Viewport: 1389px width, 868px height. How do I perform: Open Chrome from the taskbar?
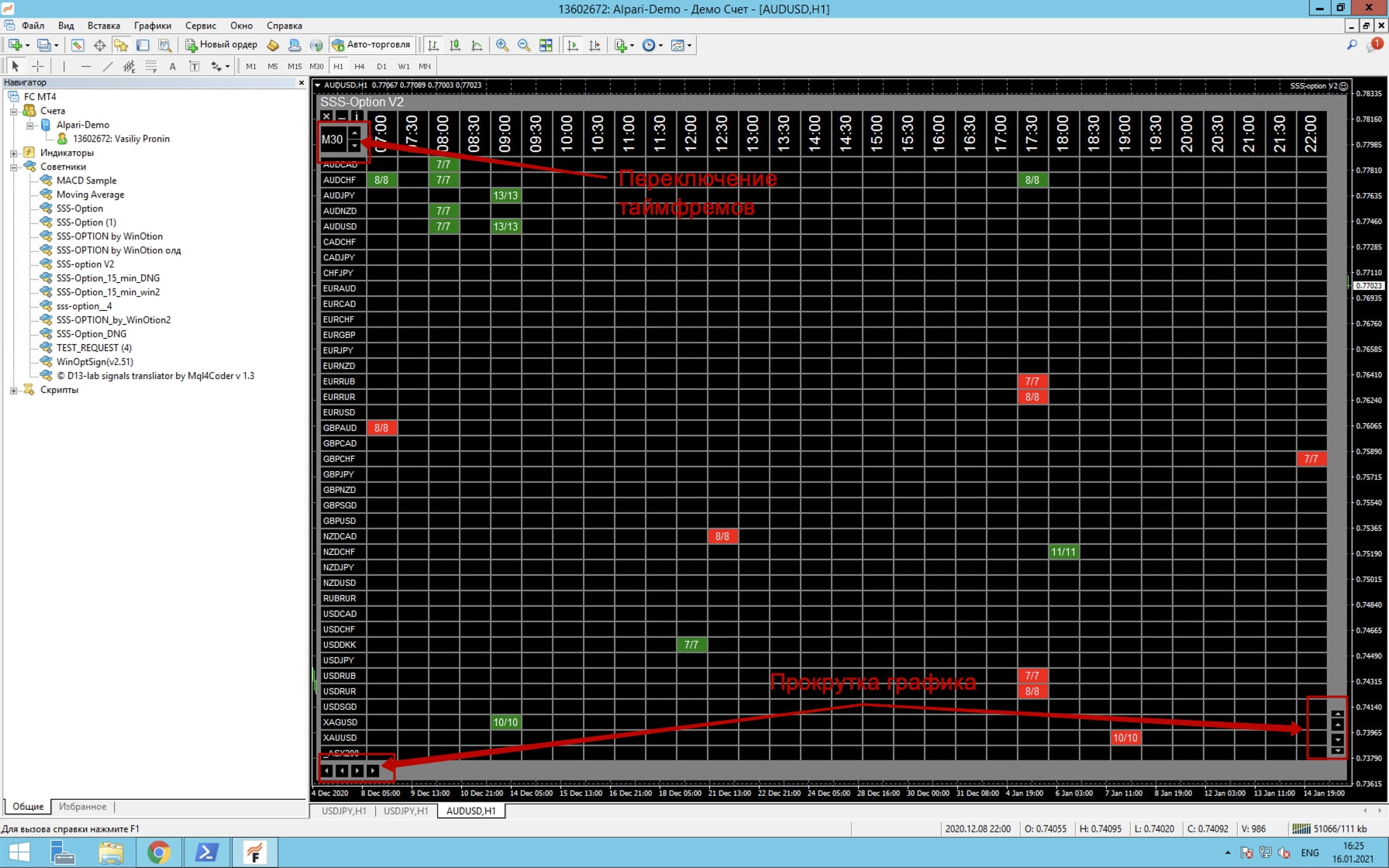[159, 852]
